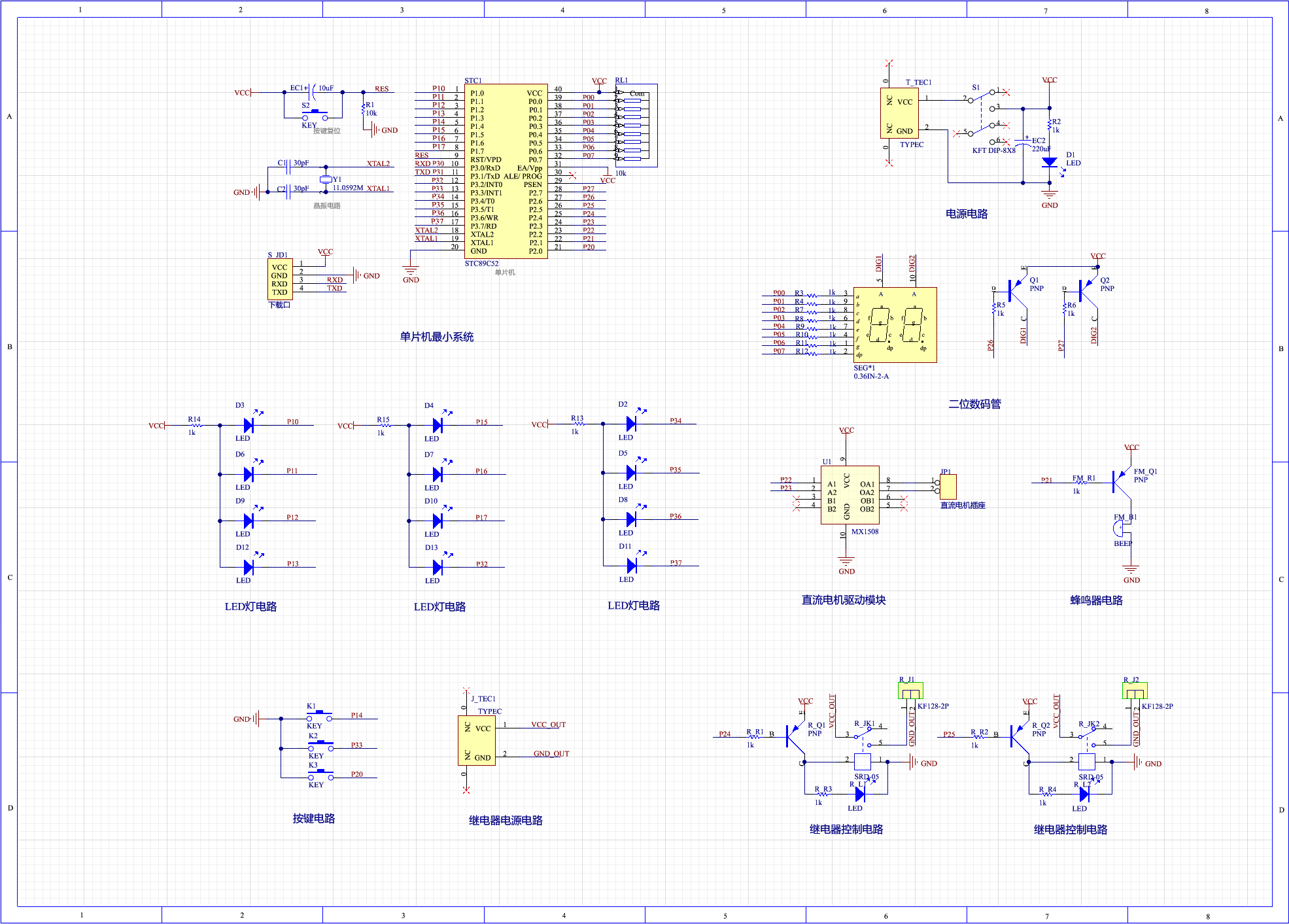
Task: Select the R_Q1 PNP relay transistor
Action: pyautogui.click(x=795, y=736)
